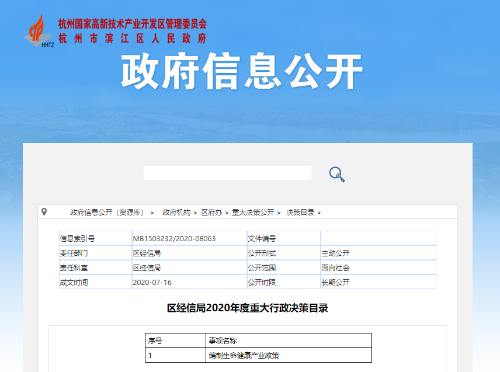
Task: Select index number MB1503232/2020-08063
Action: click(174, 239)
